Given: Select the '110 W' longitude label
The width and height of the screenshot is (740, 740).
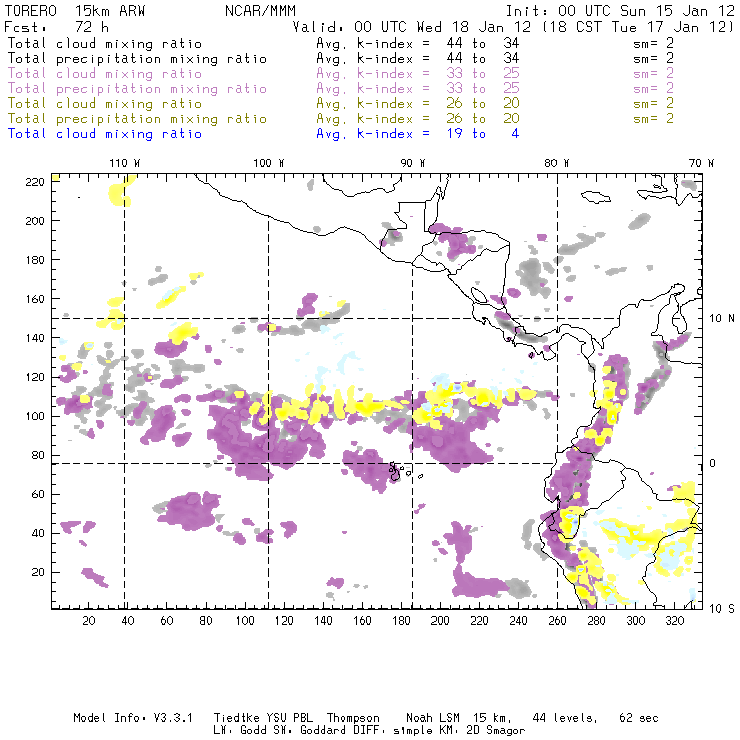Looking at the screenshot, I should tap(125, 163).
